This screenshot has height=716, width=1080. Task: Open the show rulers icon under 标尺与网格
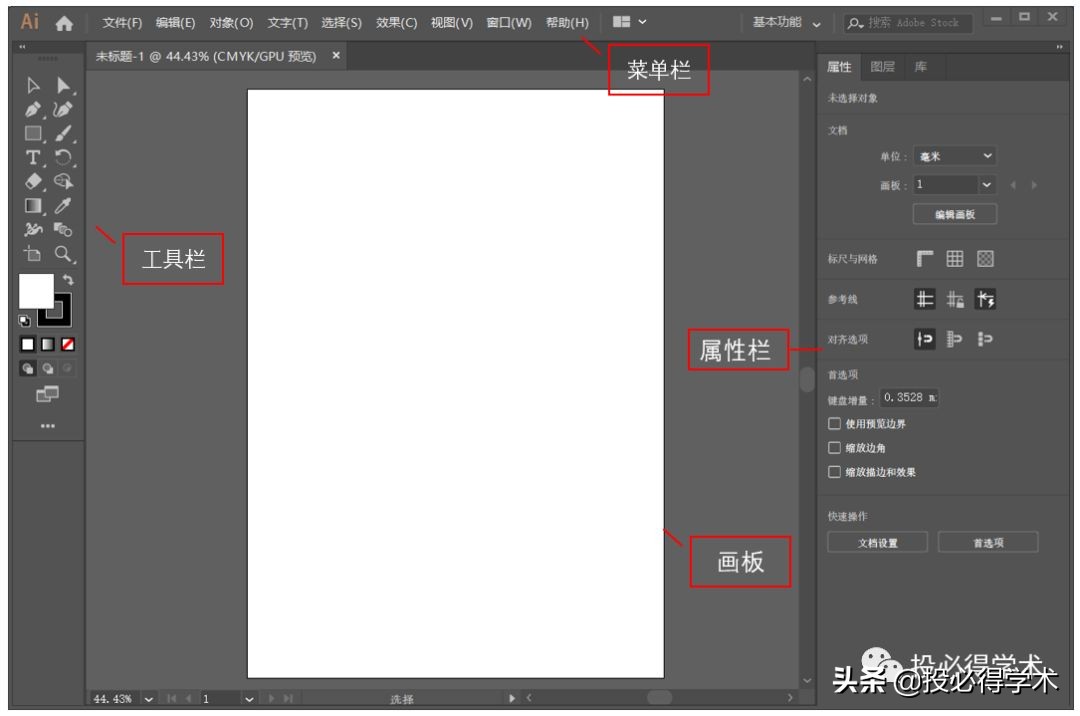click(924, 256)
